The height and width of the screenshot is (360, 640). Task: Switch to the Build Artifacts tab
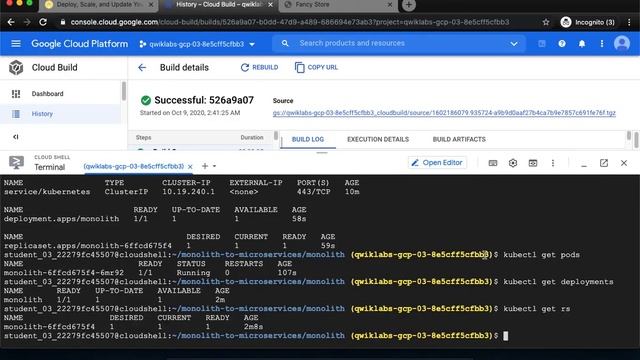coord(459,139)
